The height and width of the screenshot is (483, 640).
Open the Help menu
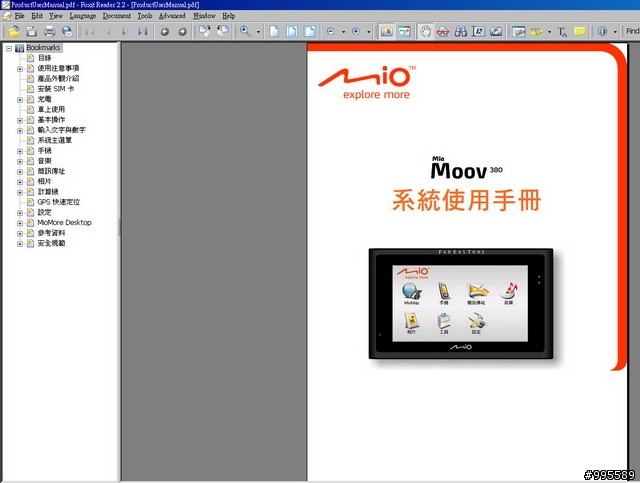pos(229,16)
